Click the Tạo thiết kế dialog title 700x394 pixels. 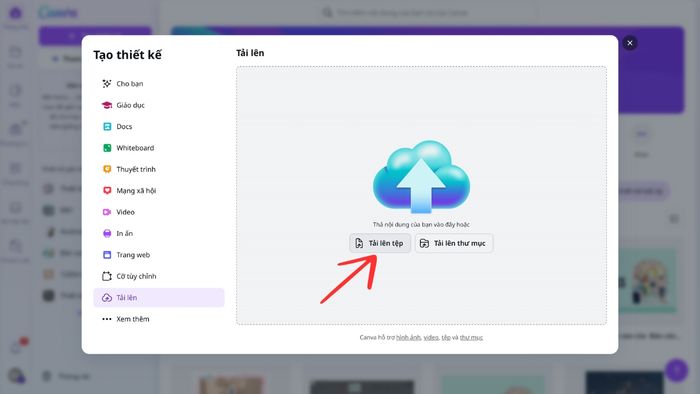127,55
